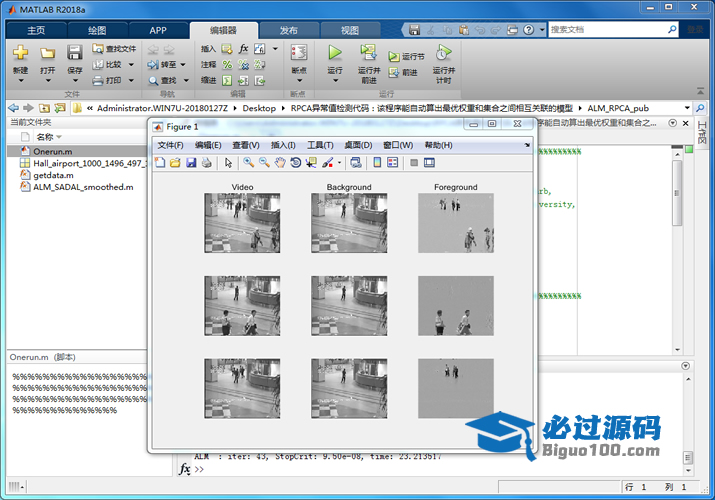This screenshot has height=500, width=715.
Task: Click Hide Plot Tools icon in Figure 1
Action: pos(414,163)
